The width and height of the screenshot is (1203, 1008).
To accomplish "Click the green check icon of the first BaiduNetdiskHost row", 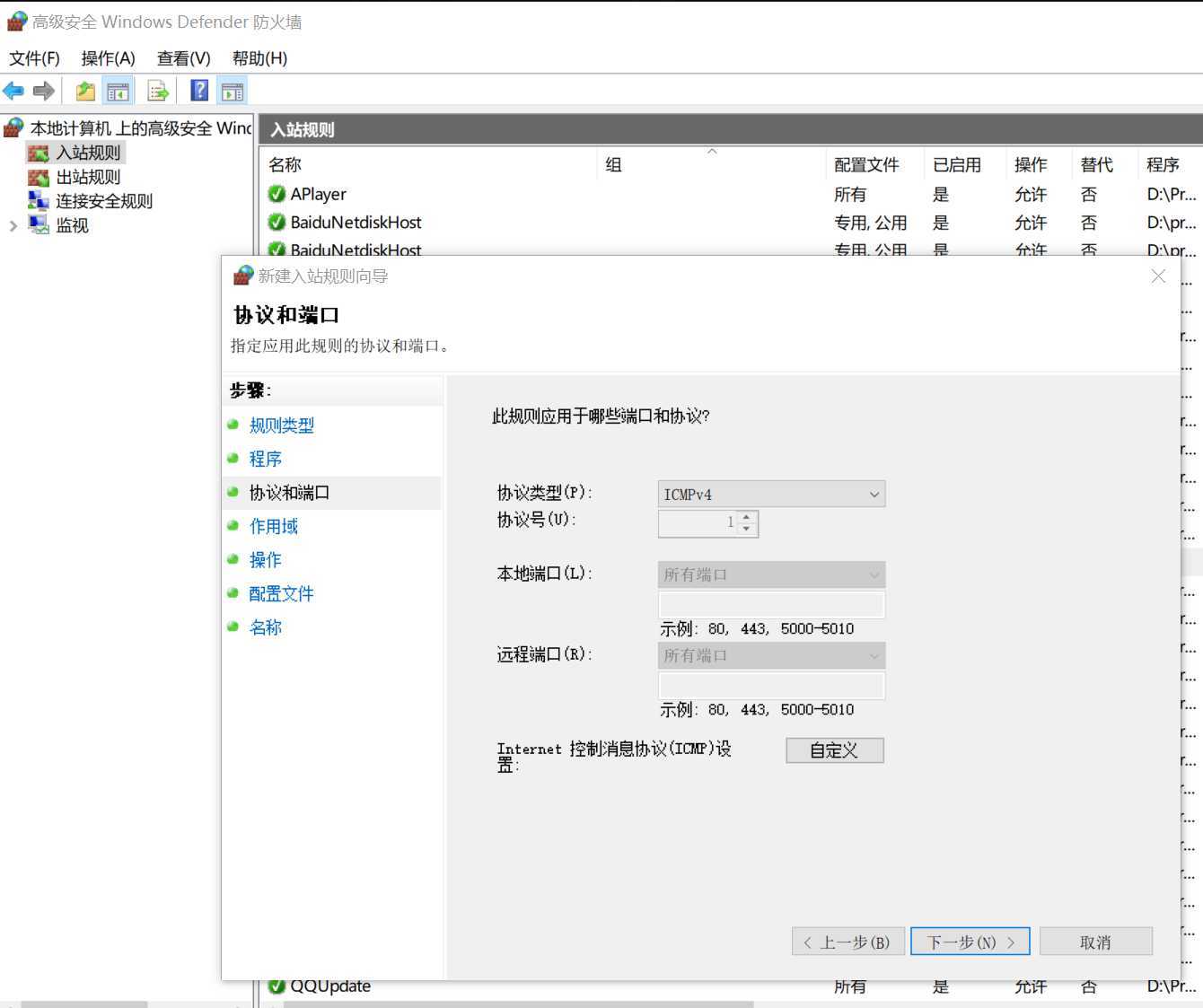I will point(277,222).
